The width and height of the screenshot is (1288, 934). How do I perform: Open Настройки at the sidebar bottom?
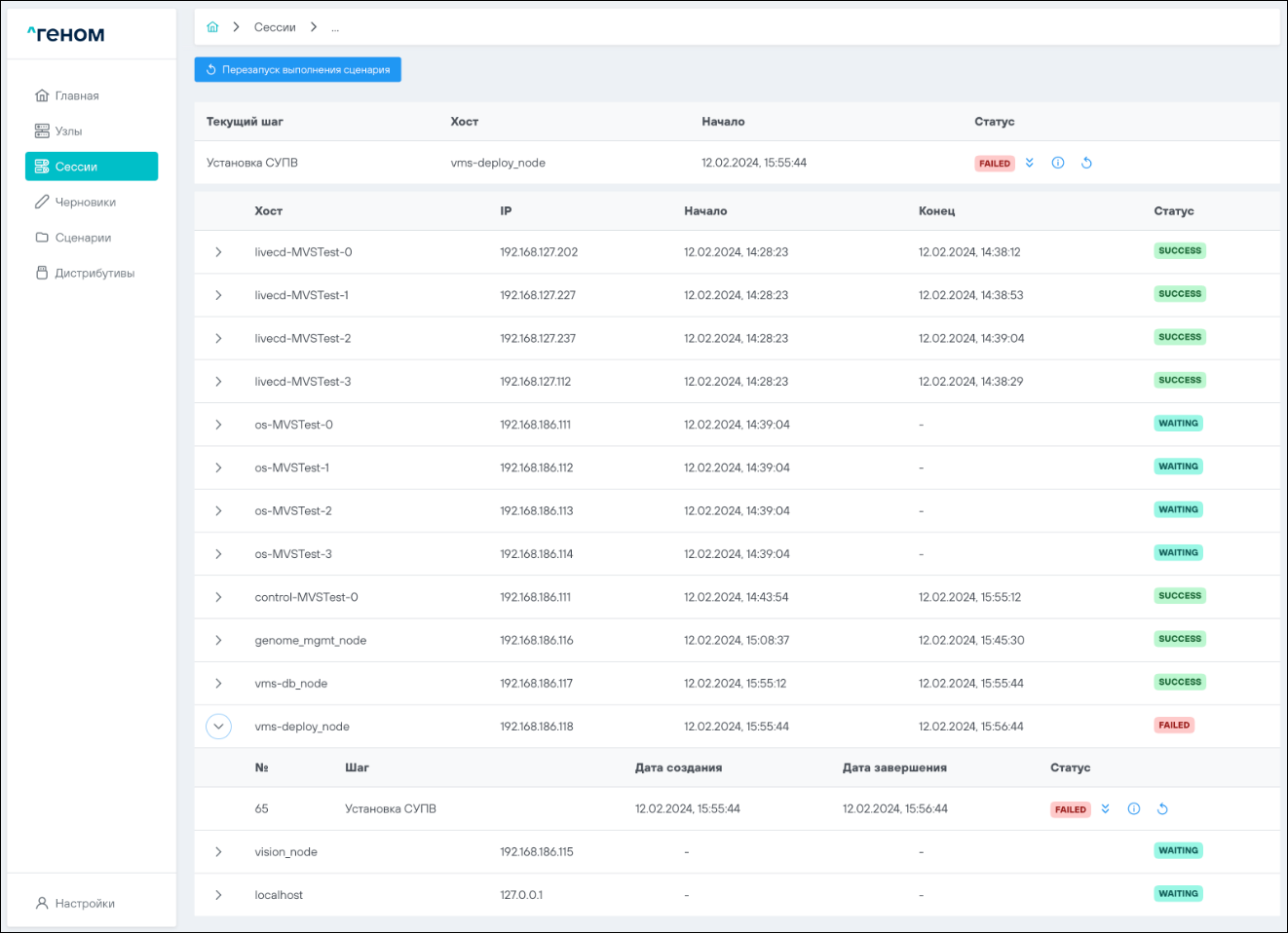point(84,904)
